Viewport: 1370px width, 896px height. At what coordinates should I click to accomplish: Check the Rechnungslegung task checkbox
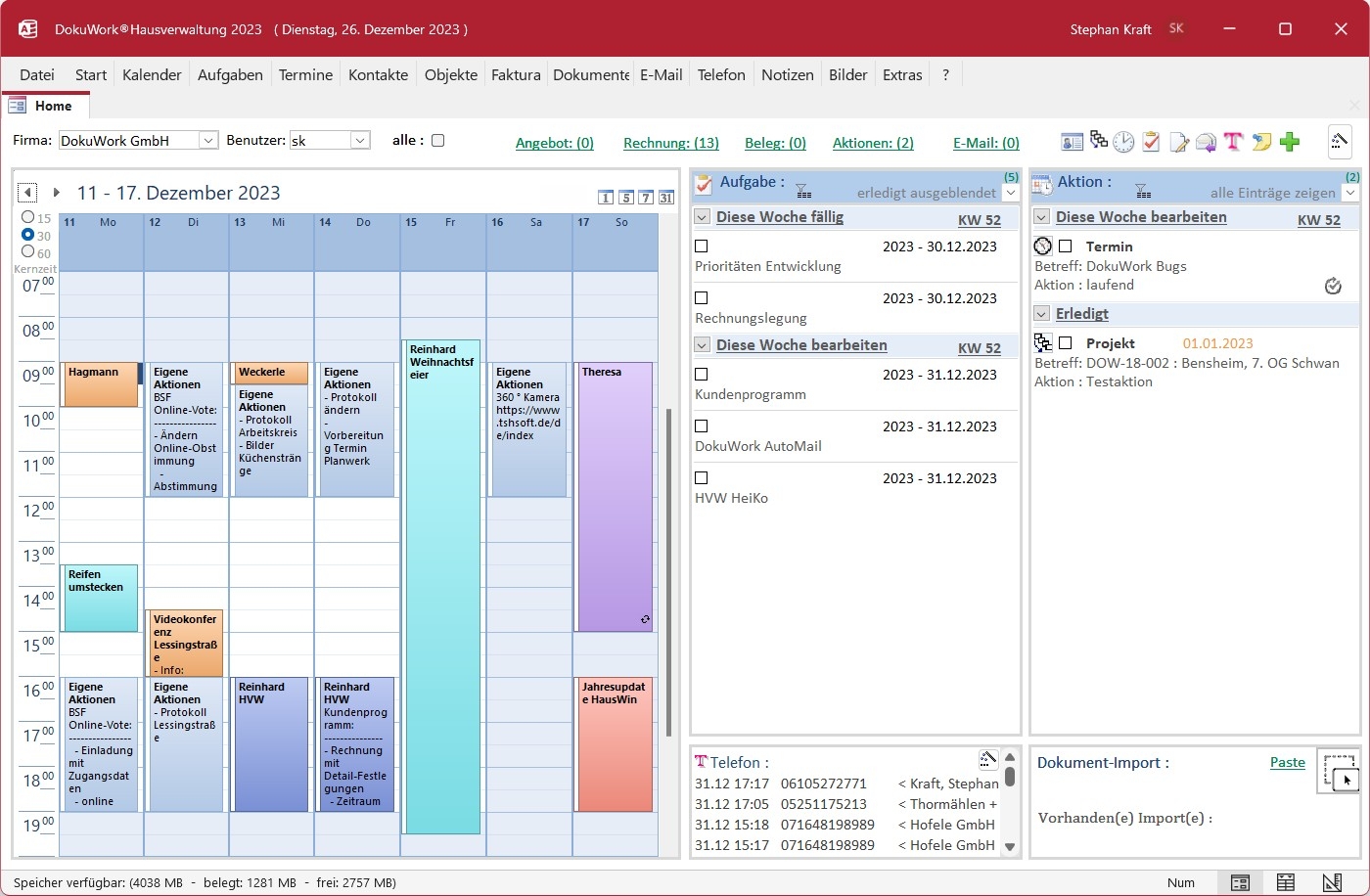(701, 298)
